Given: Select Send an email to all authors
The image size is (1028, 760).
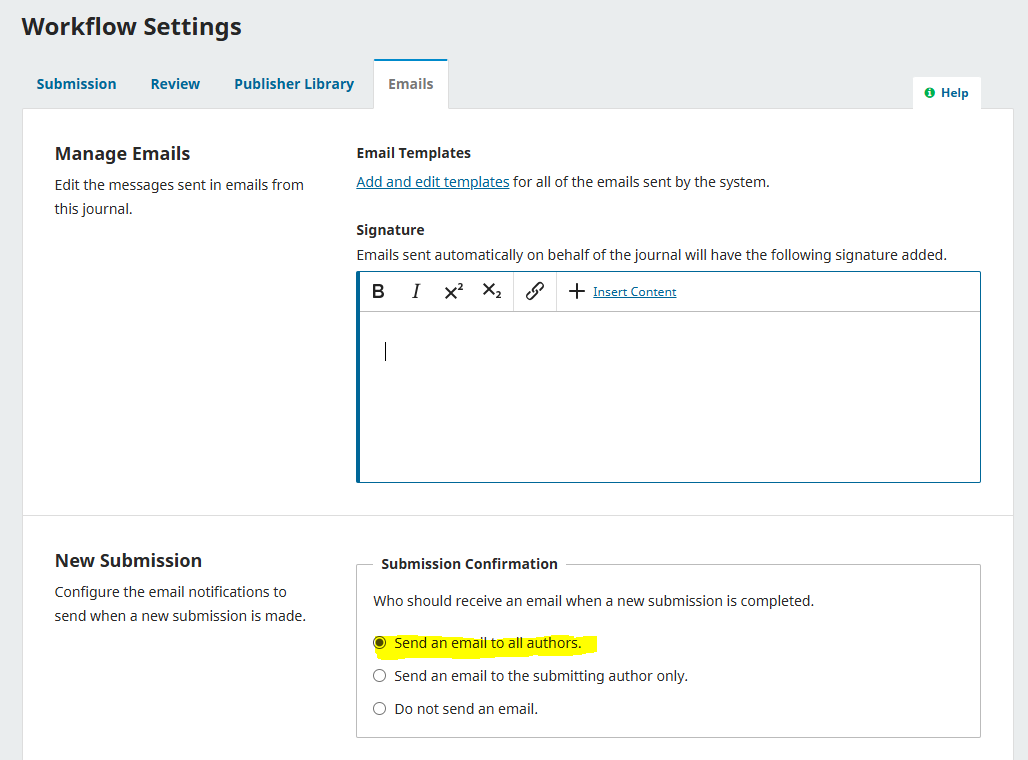Looking at the screenshot, I should (380, 643).
